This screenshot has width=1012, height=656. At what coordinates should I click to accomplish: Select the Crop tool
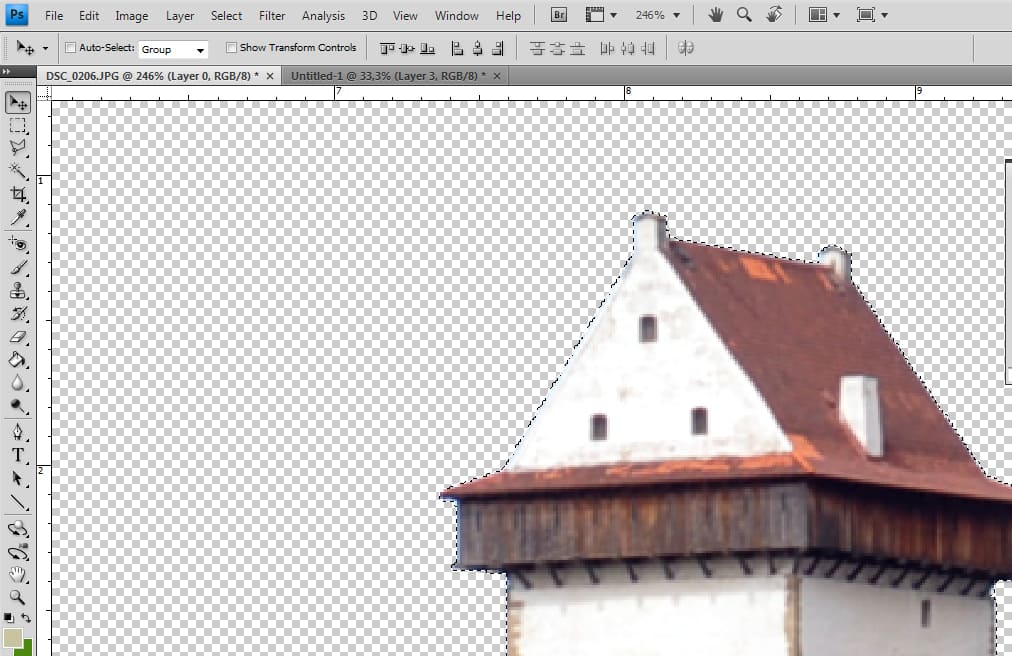coord(18,195)
